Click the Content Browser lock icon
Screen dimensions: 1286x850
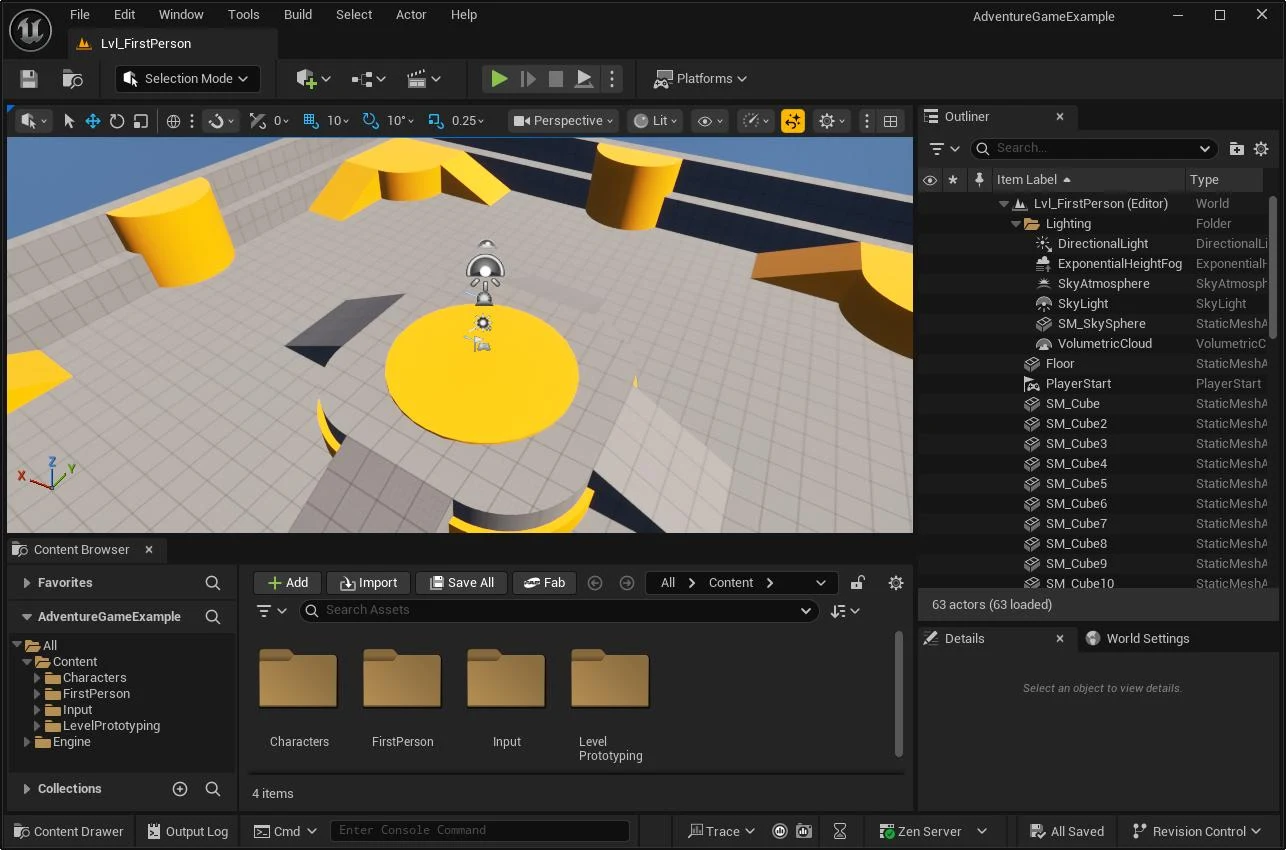click(858, 583)
